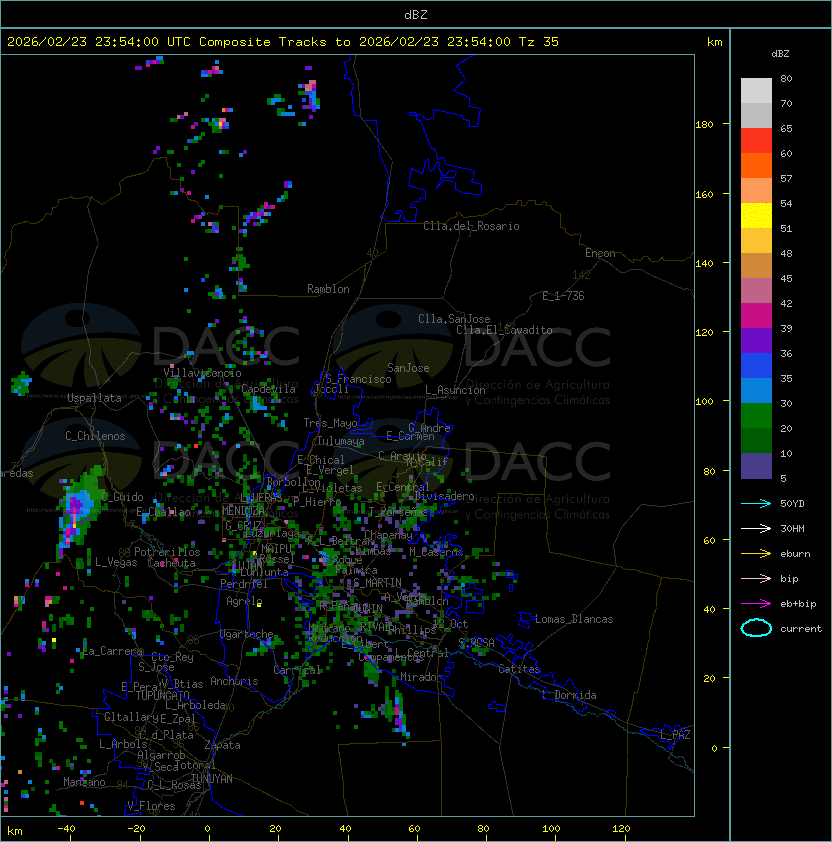Click the 'Catitas' map label
Viewport: 832px width, 842px height.
[519, 669]
